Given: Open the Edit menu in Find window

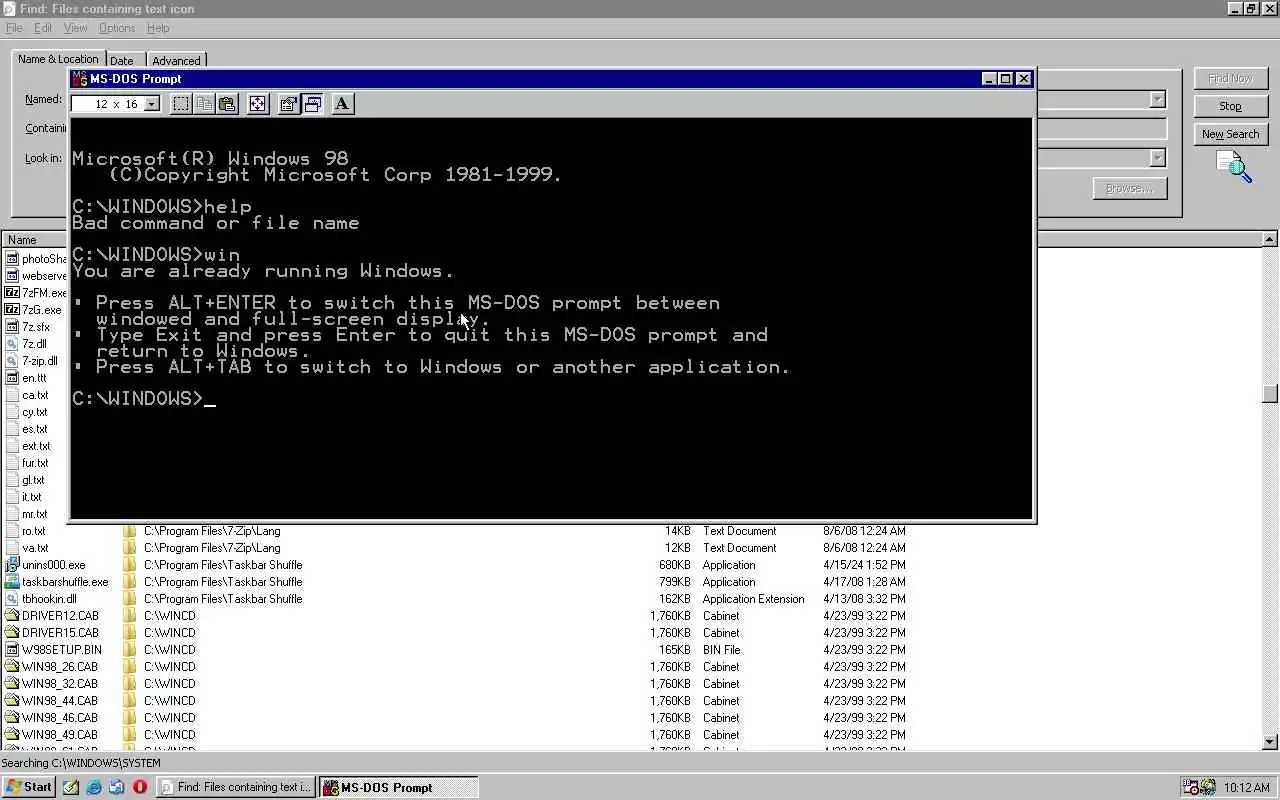Looking at the screenshot, I should [43, 28].
